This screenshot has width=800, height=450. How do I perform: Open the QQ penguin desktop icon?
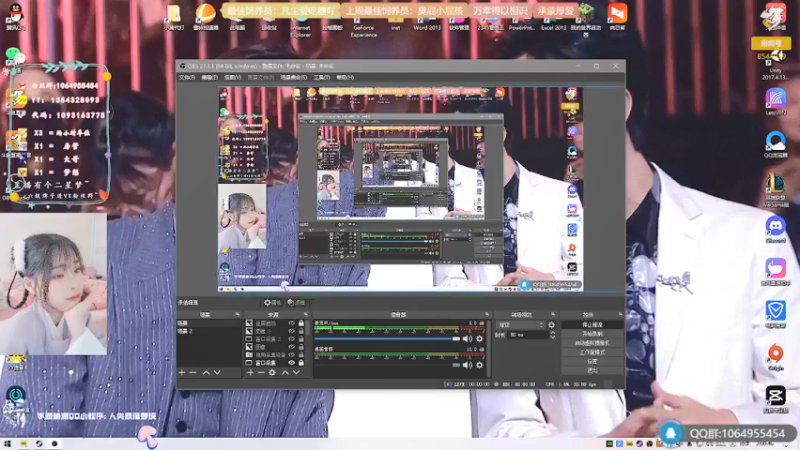click(x=16, y=16)
